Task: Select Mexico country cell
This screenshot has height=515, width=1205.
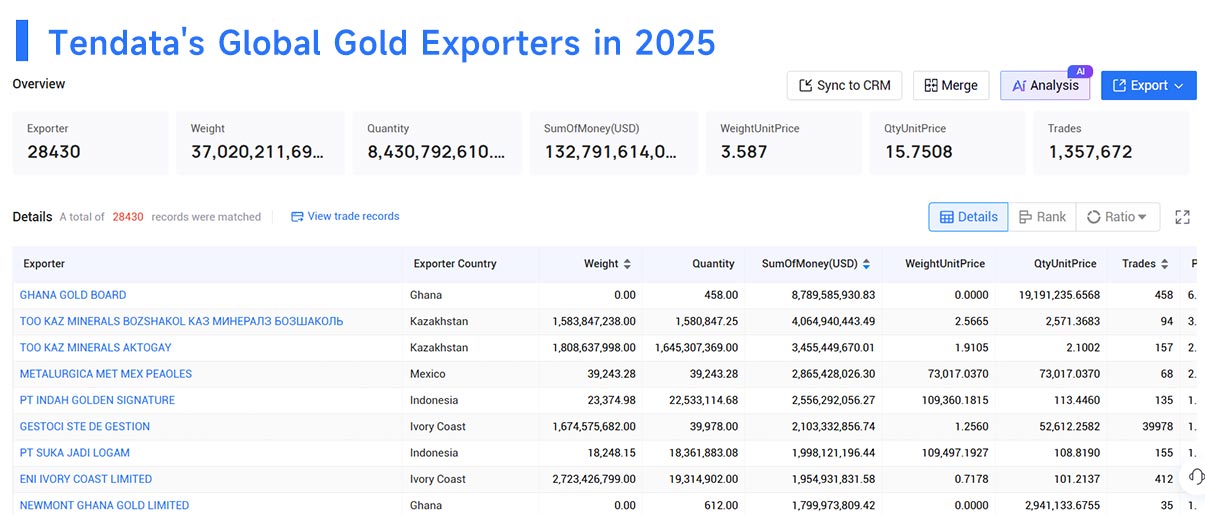Action: pyautogui.click(x=428, y=373)
